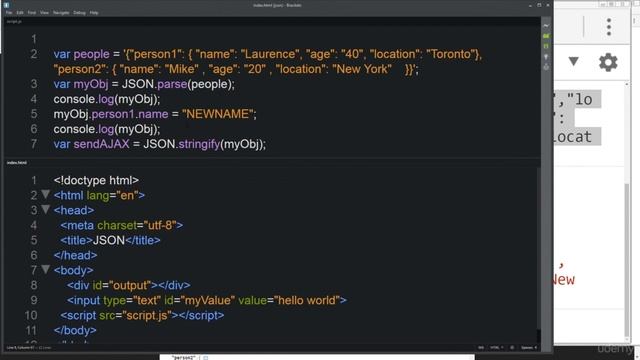This screenshot has width=640, height=360.
Task: Click the green brackets icon in right sidebar
Action: click(546, 46)
